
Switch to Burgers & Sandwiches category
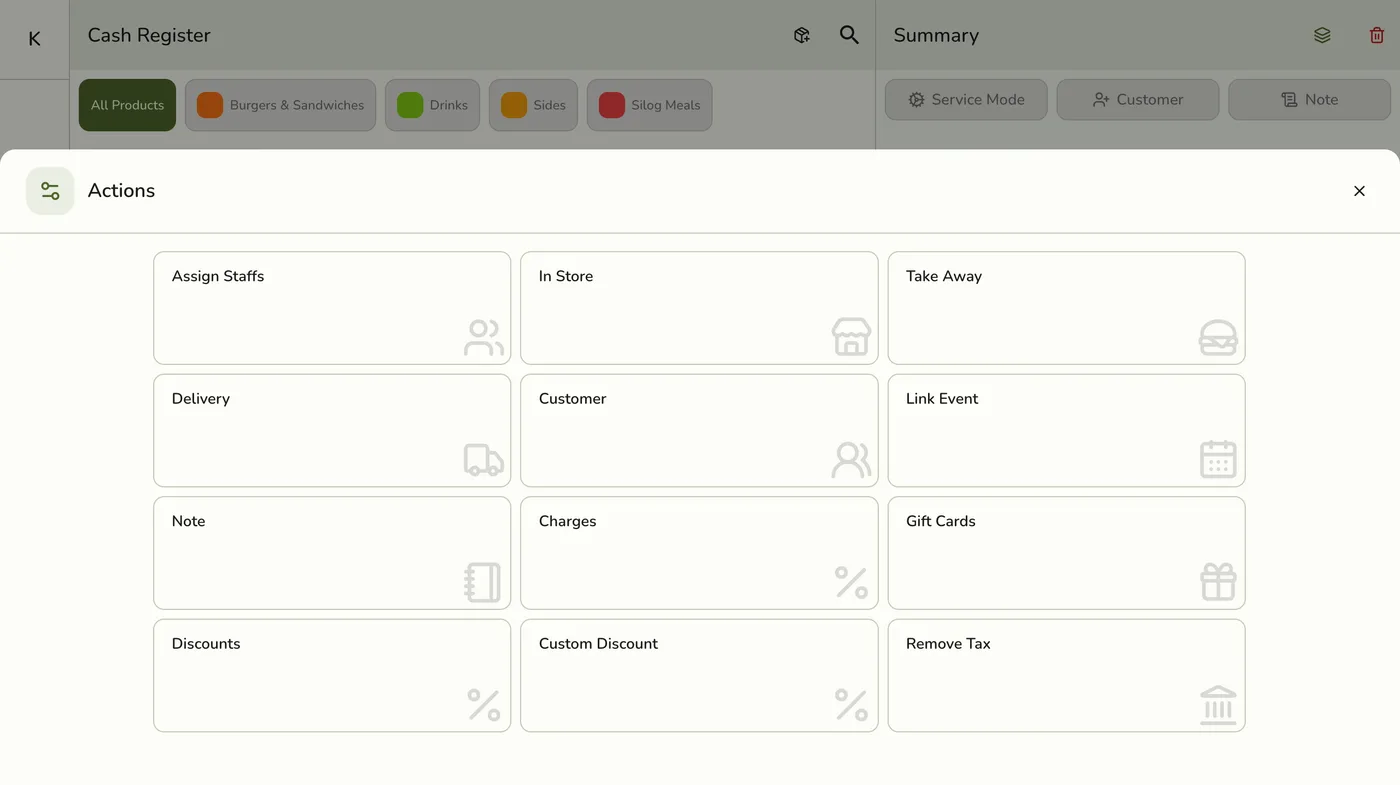280,105
